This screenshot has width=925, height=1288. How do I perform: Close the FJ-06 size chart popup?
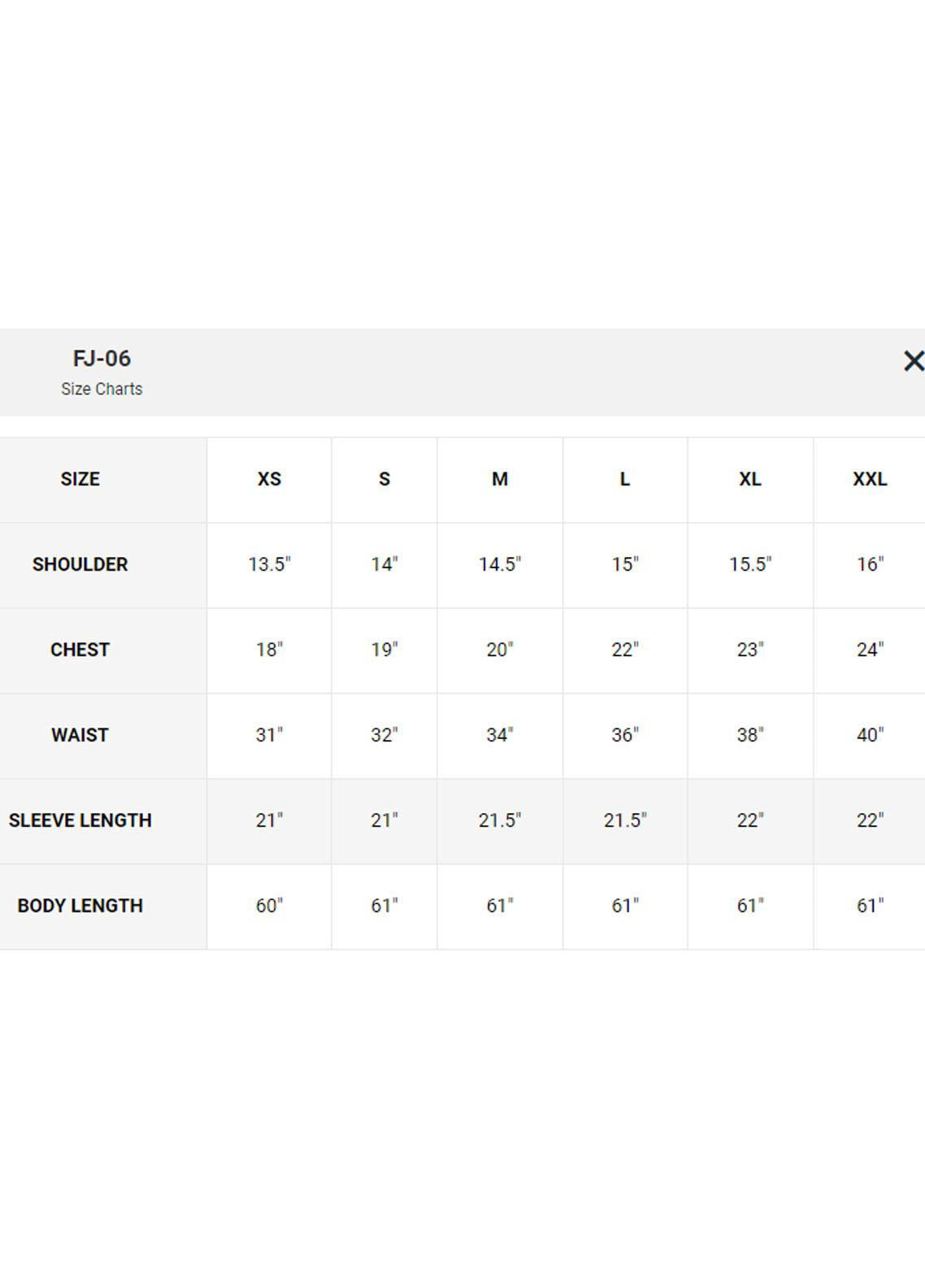(x=913, y=361)
